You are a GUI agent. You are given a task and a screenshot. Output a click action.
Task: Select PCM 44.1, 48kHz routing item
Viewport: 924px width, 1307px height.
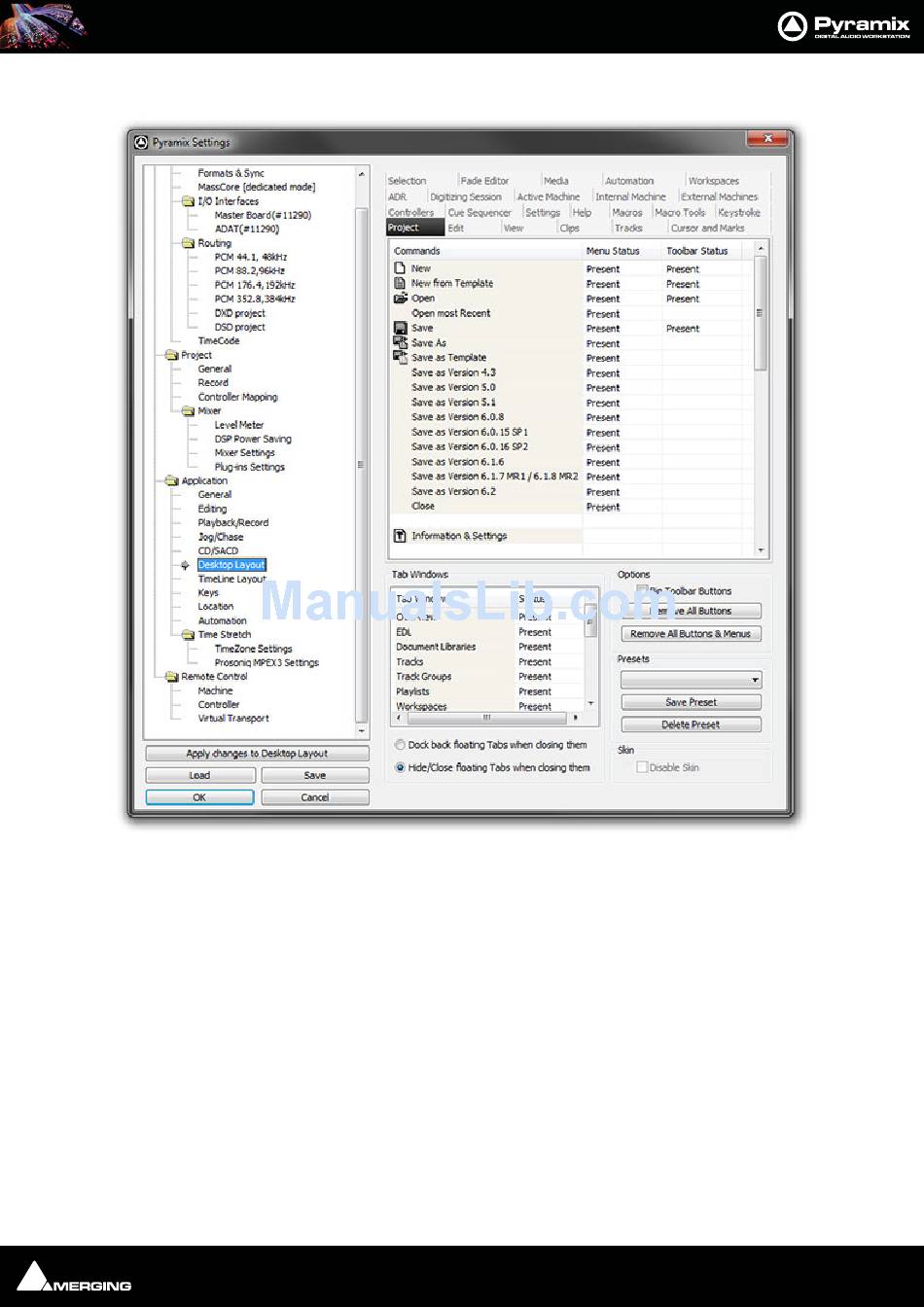coord(251,257)
